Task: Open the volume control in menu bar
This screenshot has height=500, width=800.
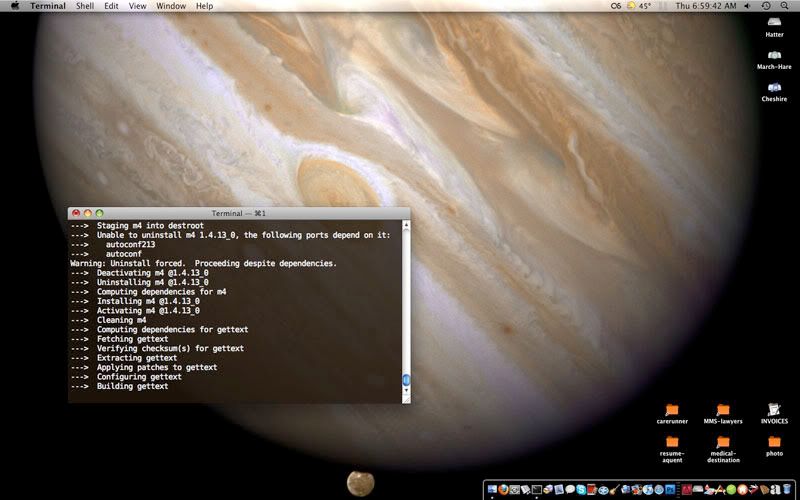Action: click(x=748, y=6)
